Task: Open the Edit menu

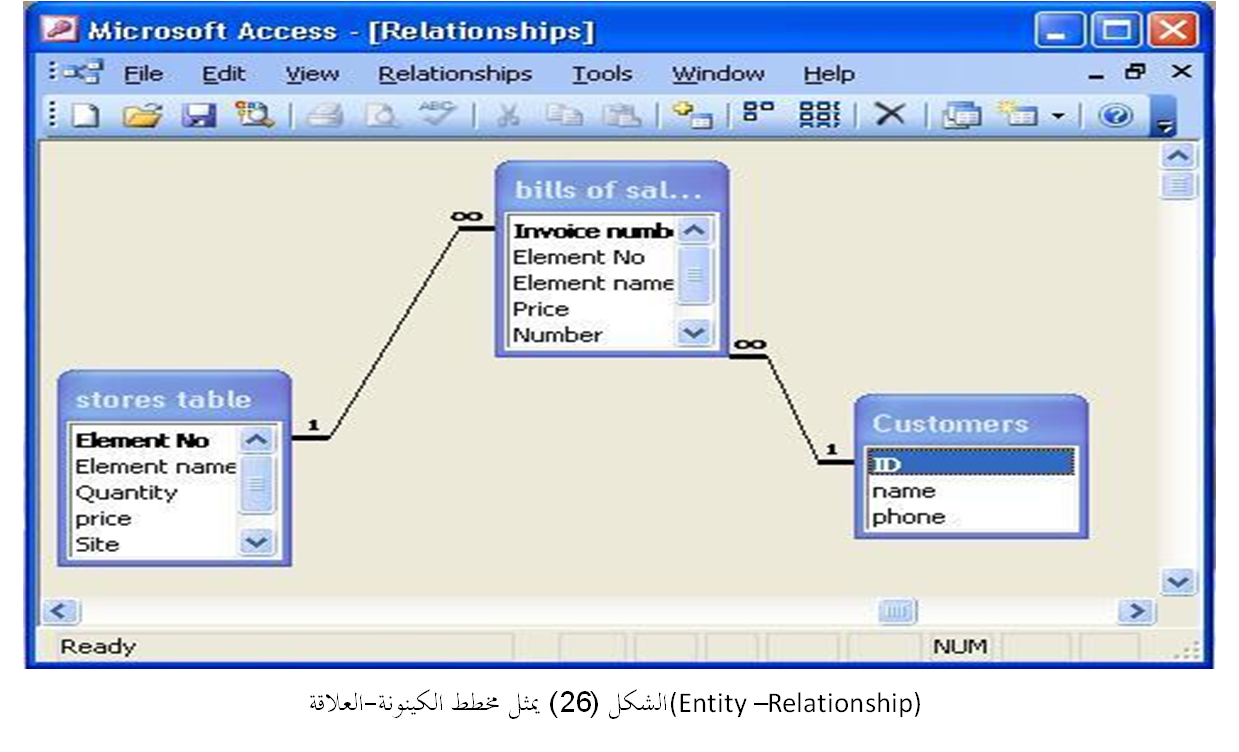Action: click(223, 74)
